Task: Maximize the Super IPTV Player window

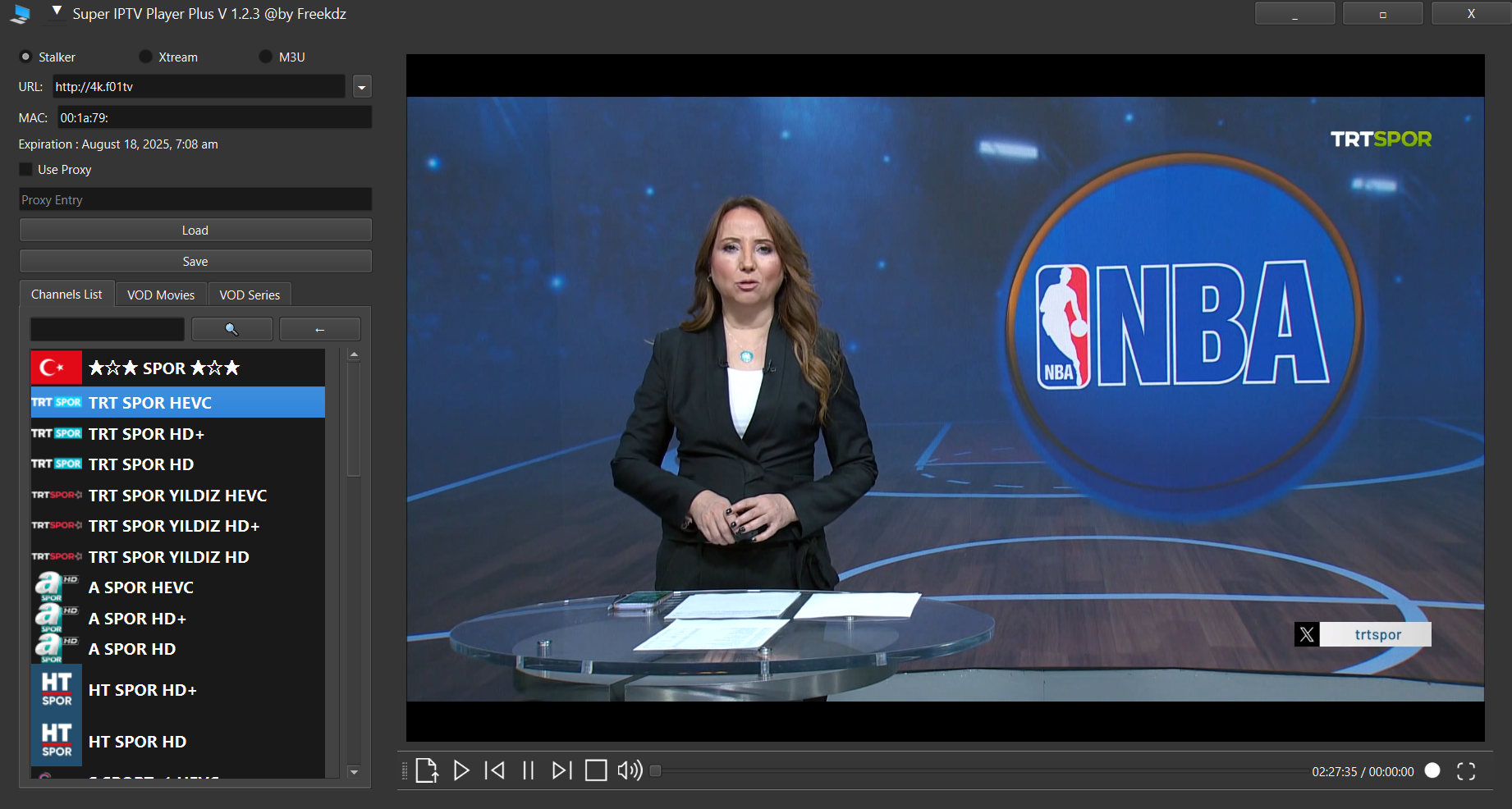Action: pos(1383,13)
